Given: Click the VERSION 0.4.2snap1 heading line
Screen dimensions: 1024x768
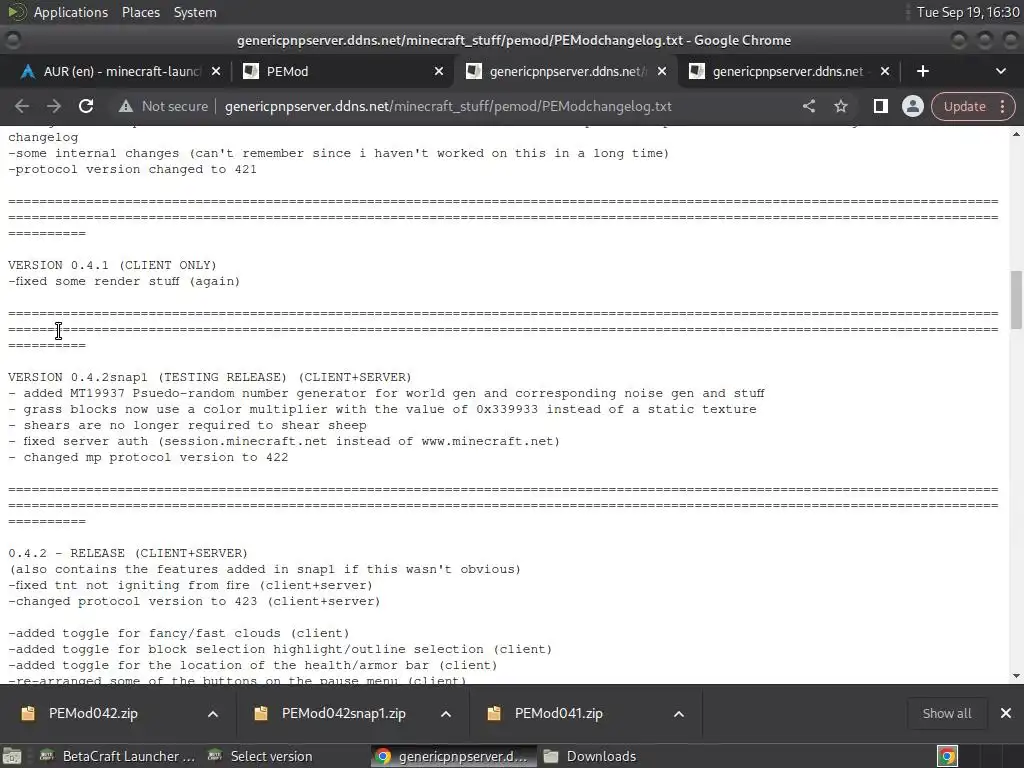Looking at the screenshot, I should tap(210, 377).
